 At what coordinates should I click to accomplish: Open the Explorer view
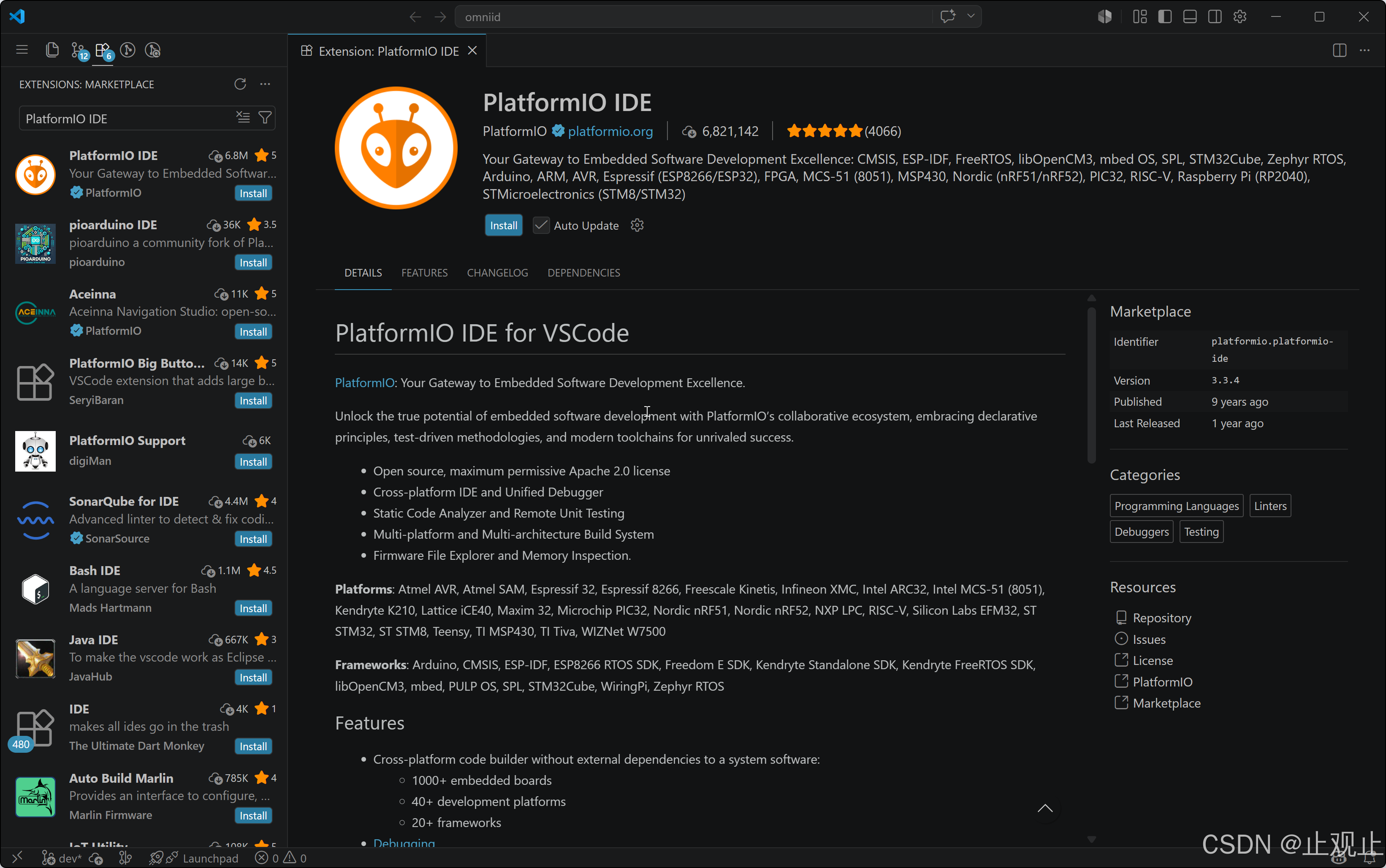(52, 50)
